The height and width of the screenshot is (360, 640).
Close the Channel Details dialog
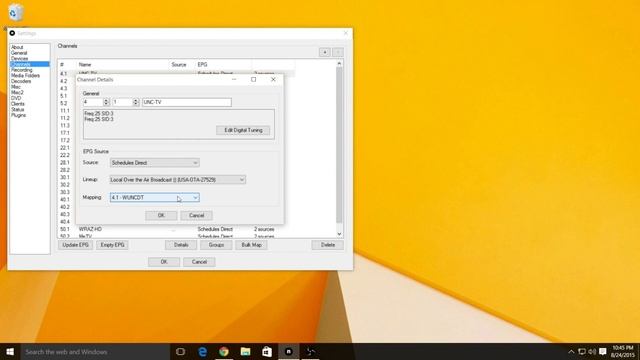pos(273,80)
